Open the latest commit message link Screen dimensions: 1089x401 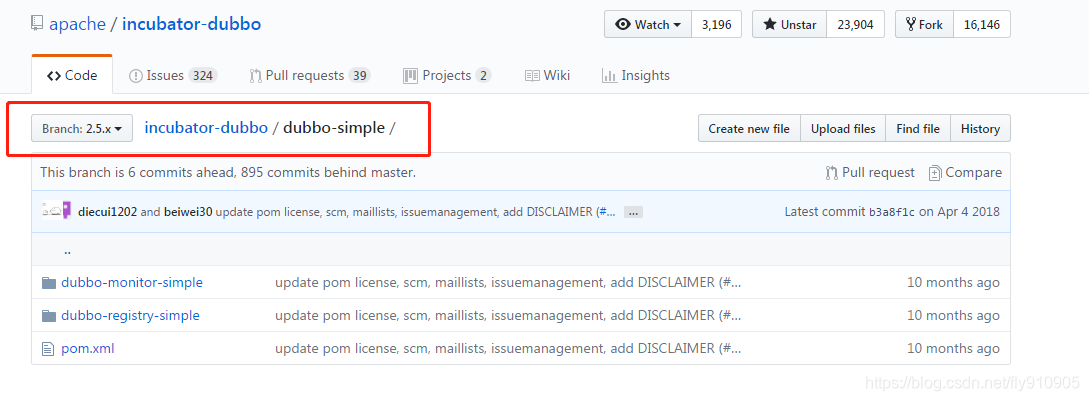click(415, 212)
